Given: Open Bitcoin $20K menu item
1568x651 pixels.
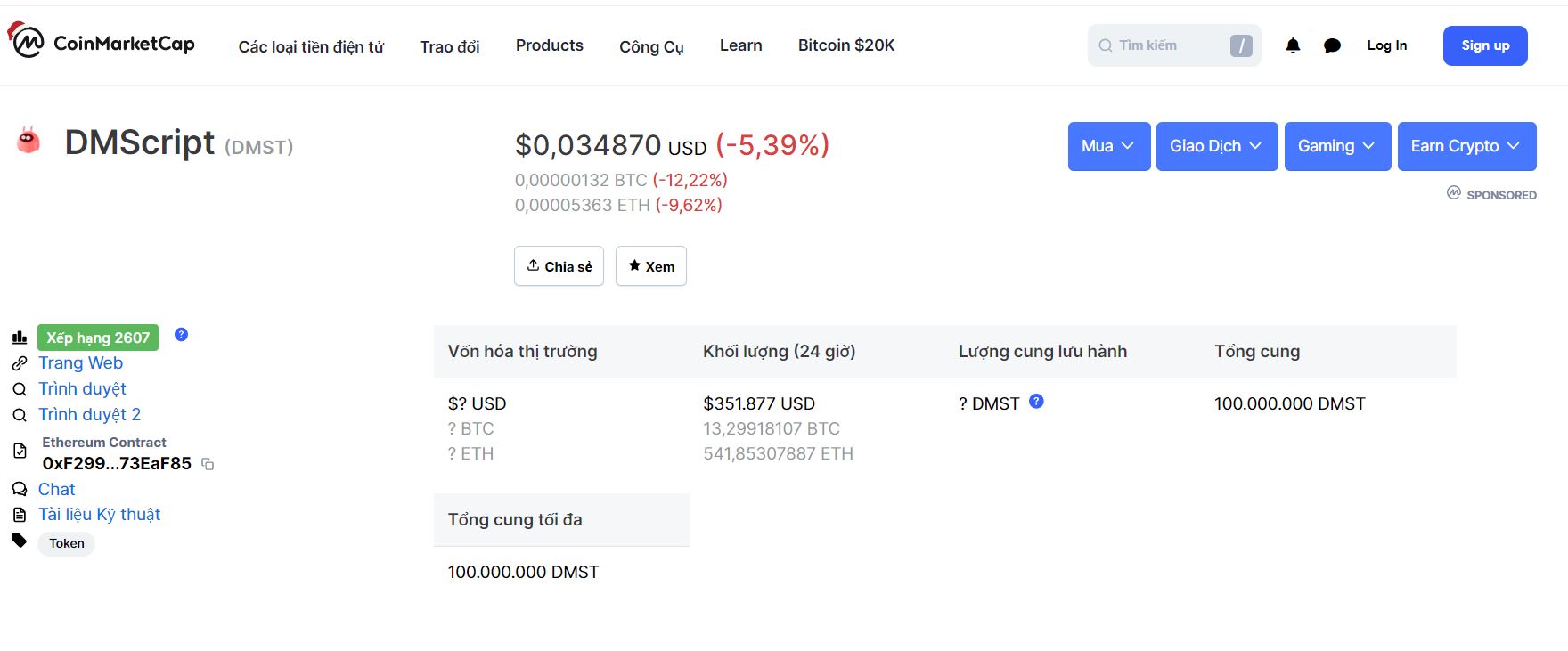Looking at the screenshot, I should tap(846, 45).
